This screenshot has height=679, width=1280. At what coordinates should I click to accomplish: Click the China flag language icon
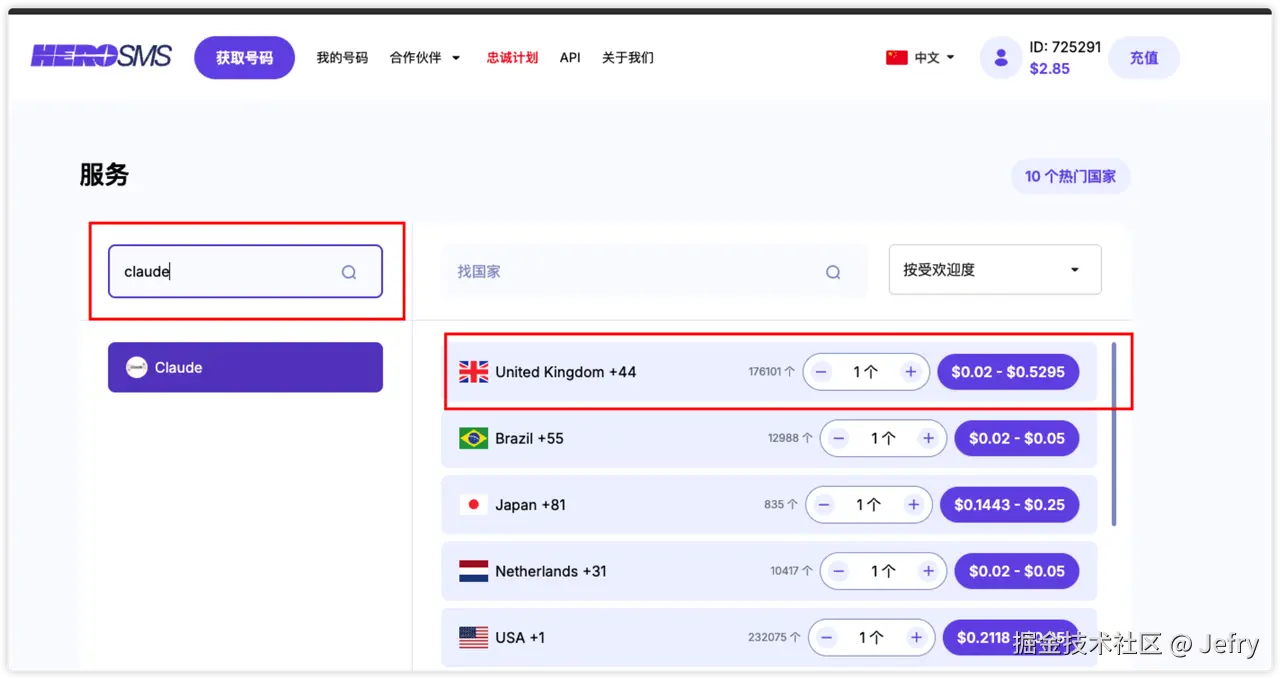click(896, 58)
